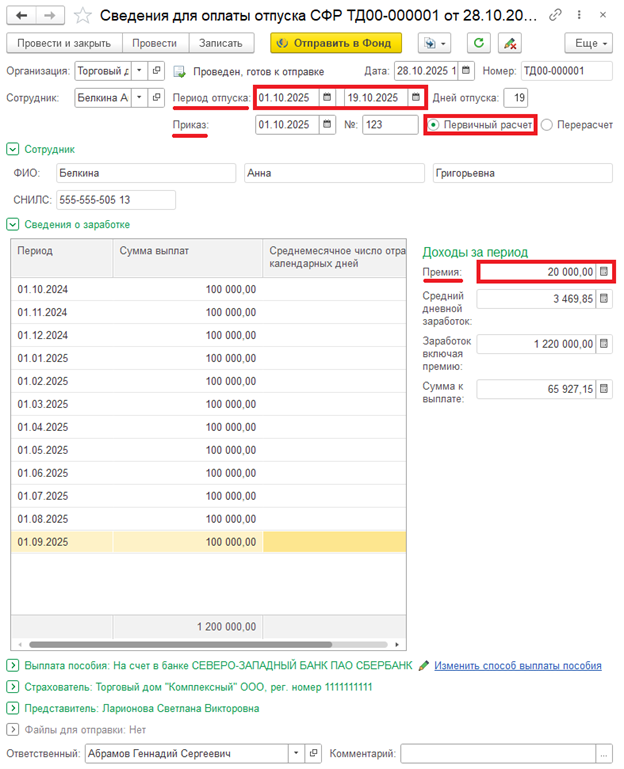The height and width of the screenshot is (769, 624).
Task: Open calculator for Премия field
Action: point(604,272)
